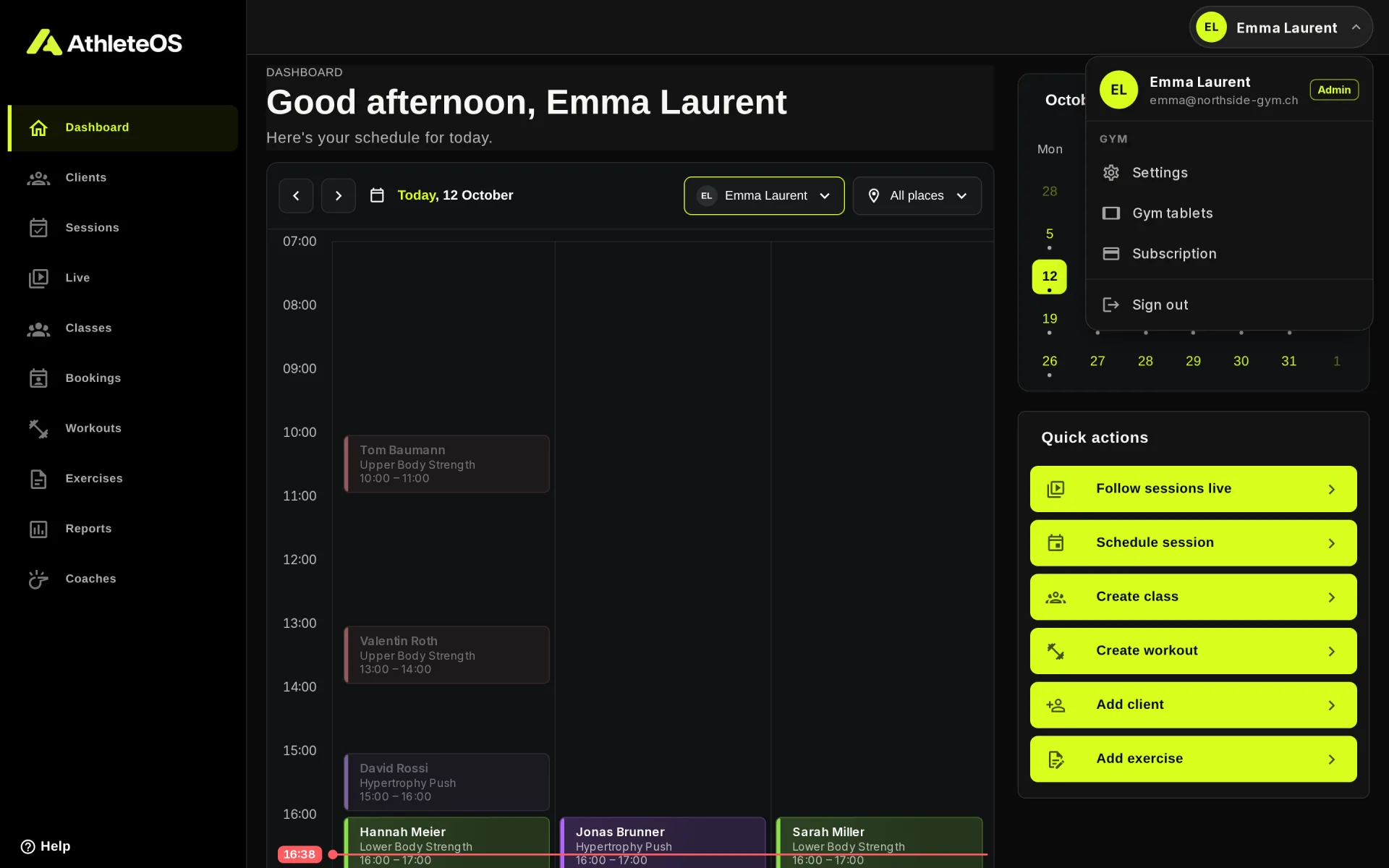Screen dimensions: 1389x868
Task: Click the Follow sessions live button
Action: click(x=1193, y=489)
